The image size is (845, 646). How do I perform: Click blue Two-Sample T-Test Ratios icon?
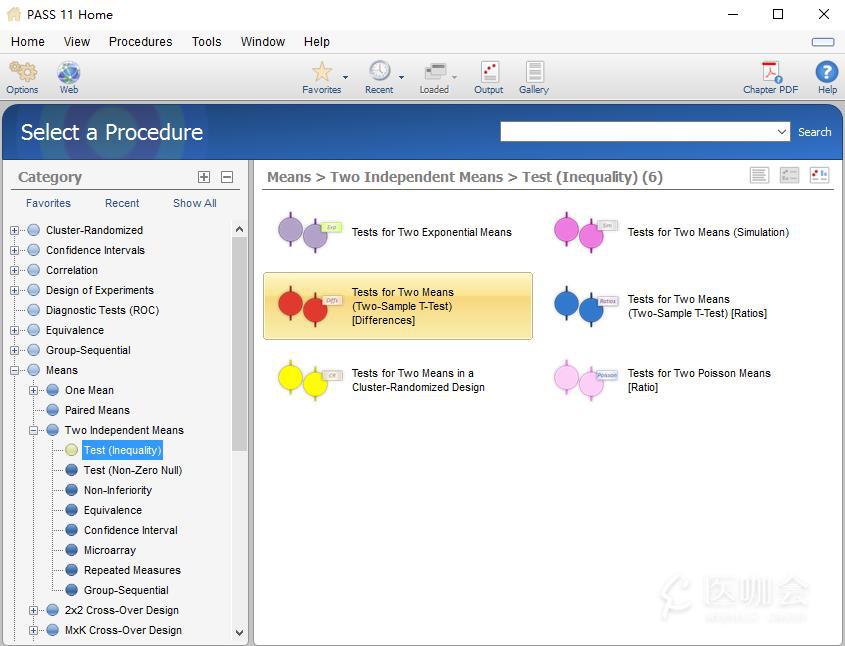pos(585,306)
